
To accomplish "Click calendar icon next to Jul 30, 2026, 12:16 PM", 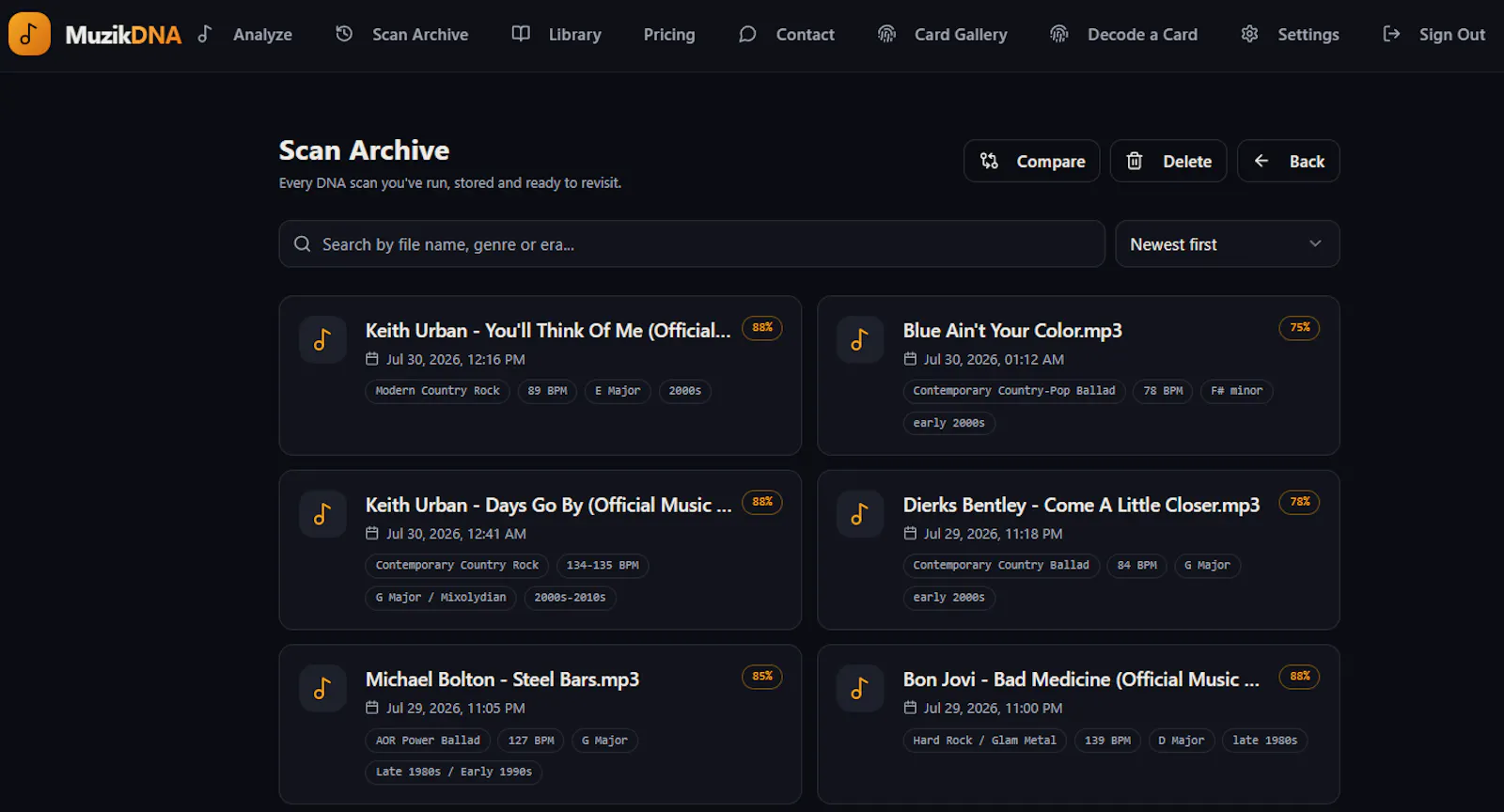I will click(x=372, y=359).
